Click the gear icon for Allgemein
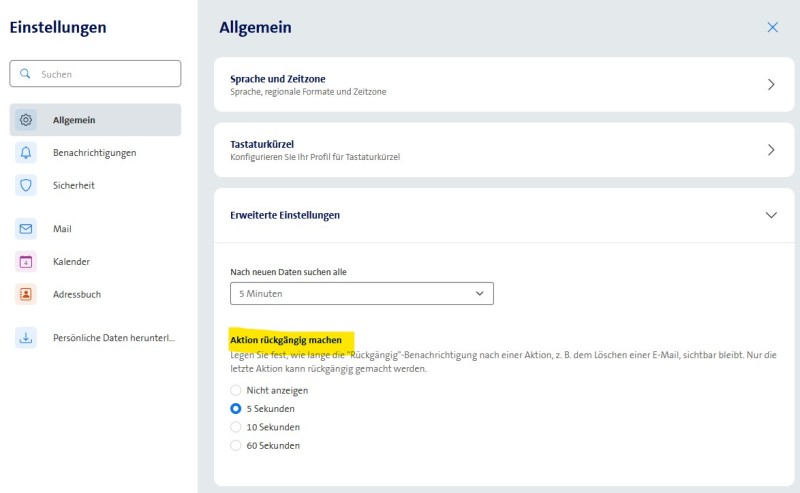This screenshot has height=493, width=800. 26,120
